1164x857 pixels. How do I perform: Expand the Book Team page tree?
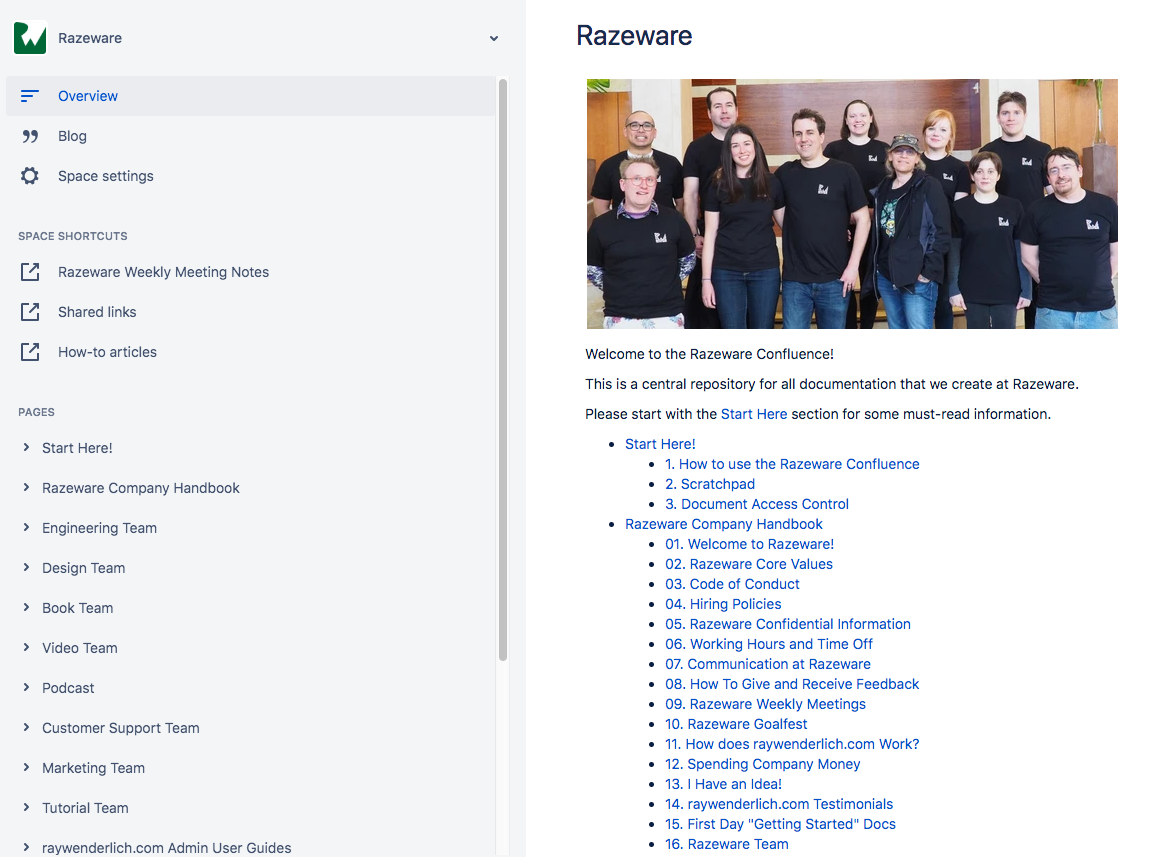pos(26,607)
